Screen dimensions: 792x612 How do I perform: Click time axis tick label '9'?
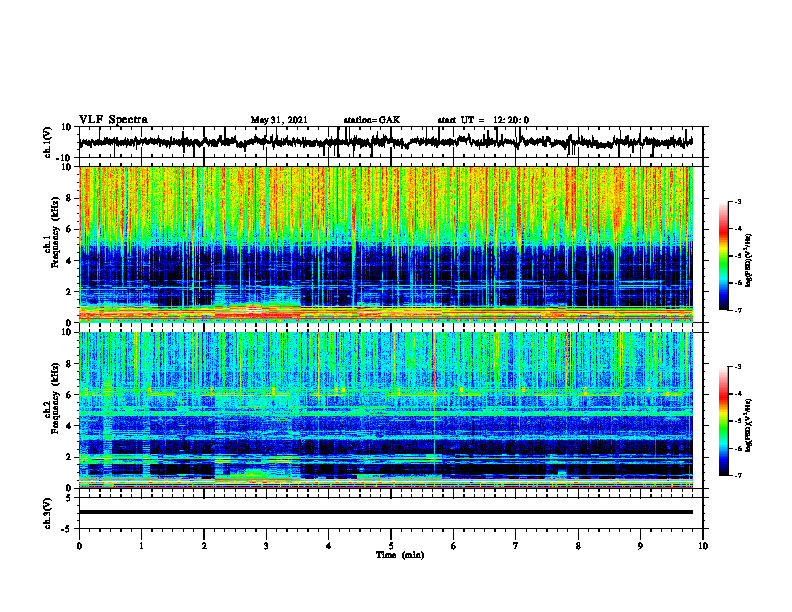(x=640, y=546)
